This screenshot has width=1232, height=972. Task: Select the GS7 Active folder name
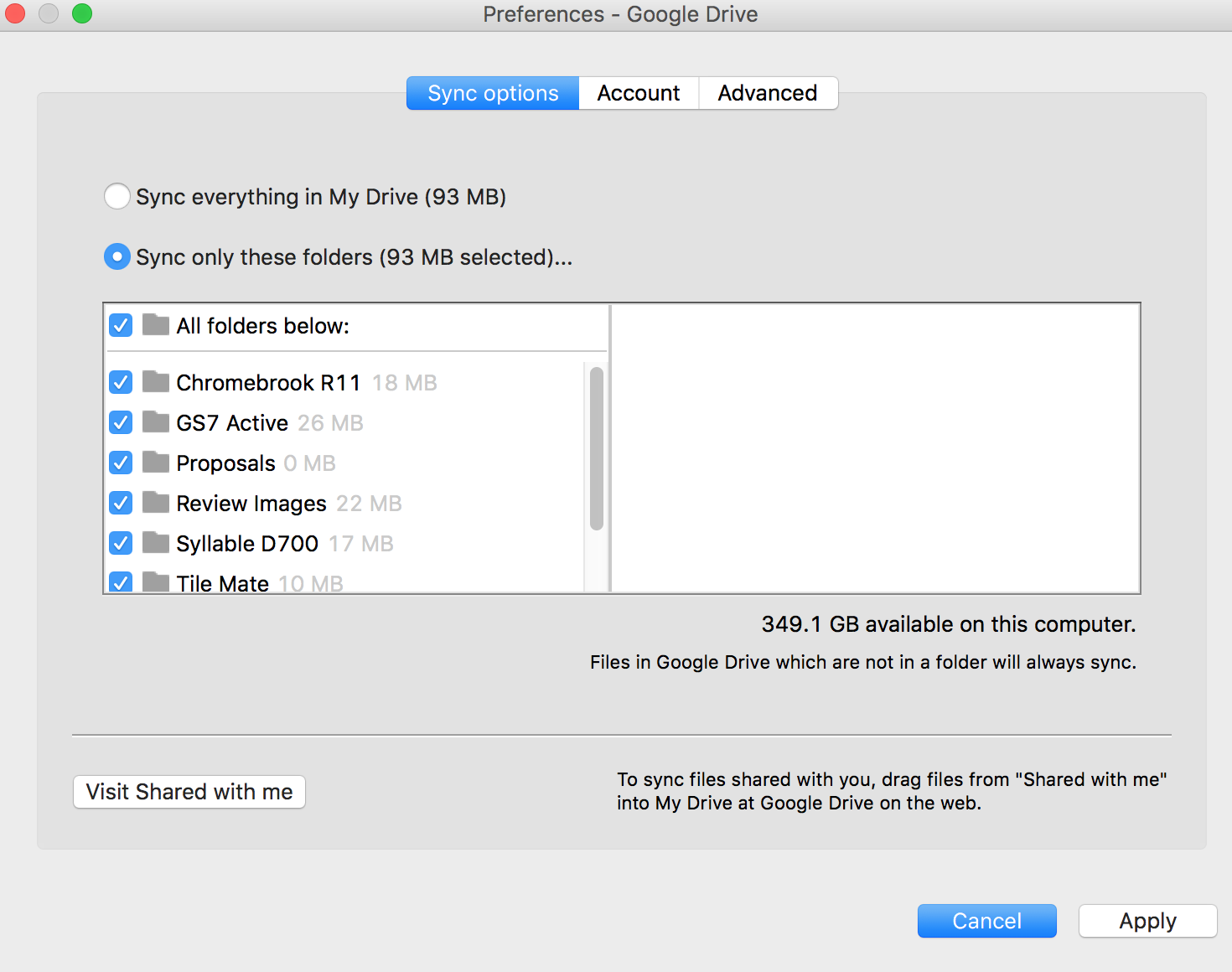click(x=232, y=423)
